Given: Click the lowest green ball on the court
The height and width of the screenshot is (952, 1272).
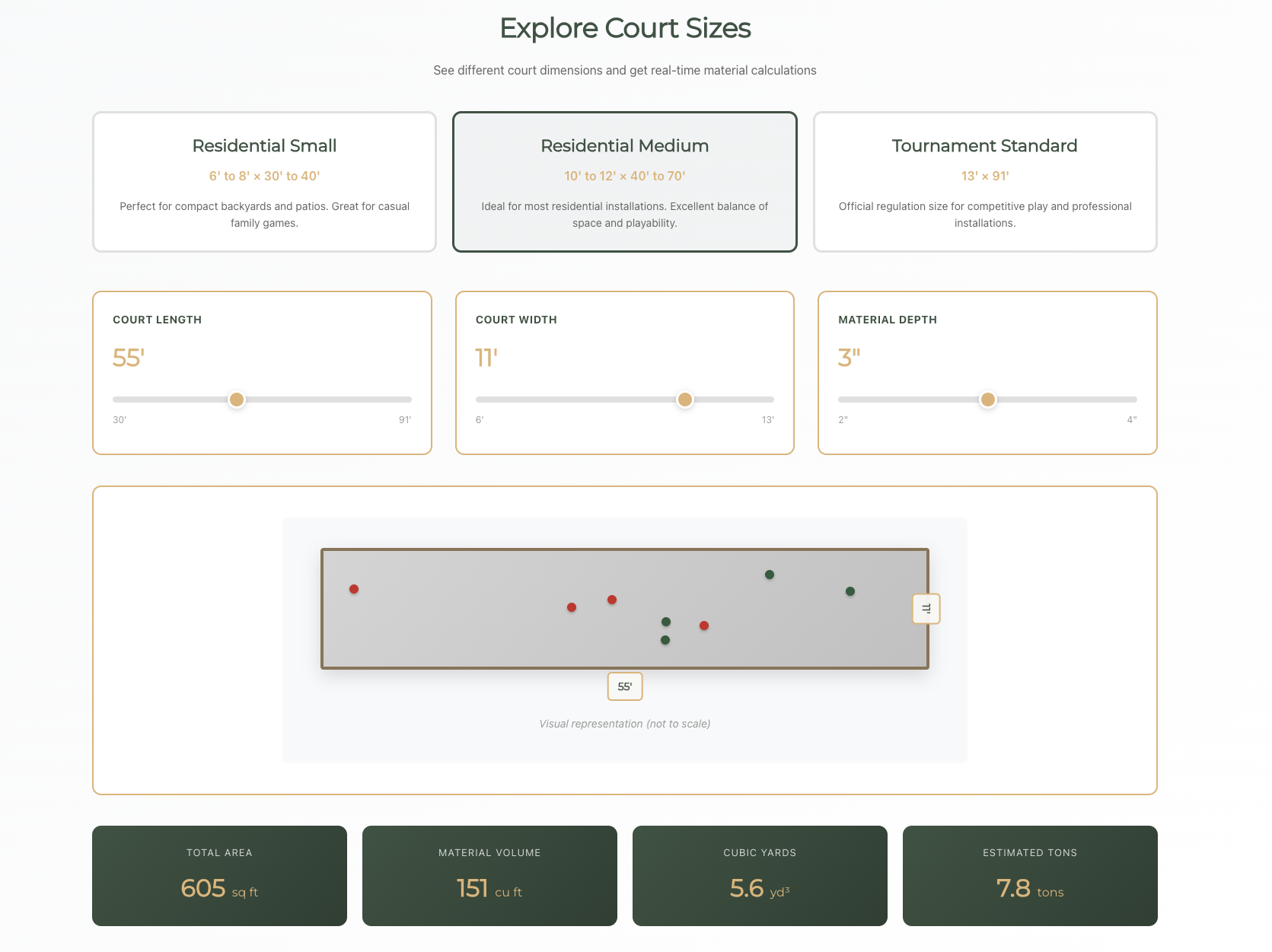Looking at the screenshot, I should click(665, 640).
